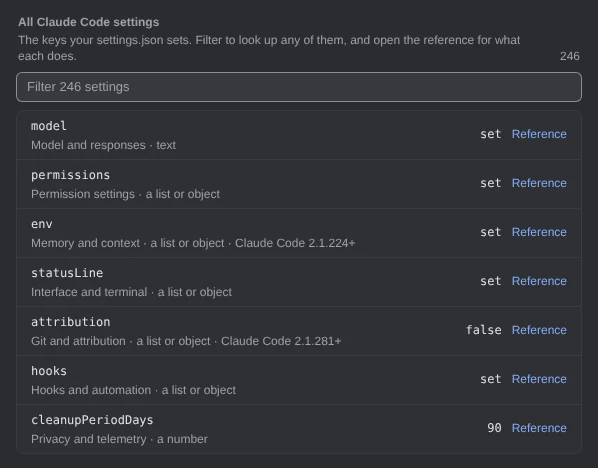Open Reference link for env setting
This screenshot has width=598, height=468.
point(539,232)
